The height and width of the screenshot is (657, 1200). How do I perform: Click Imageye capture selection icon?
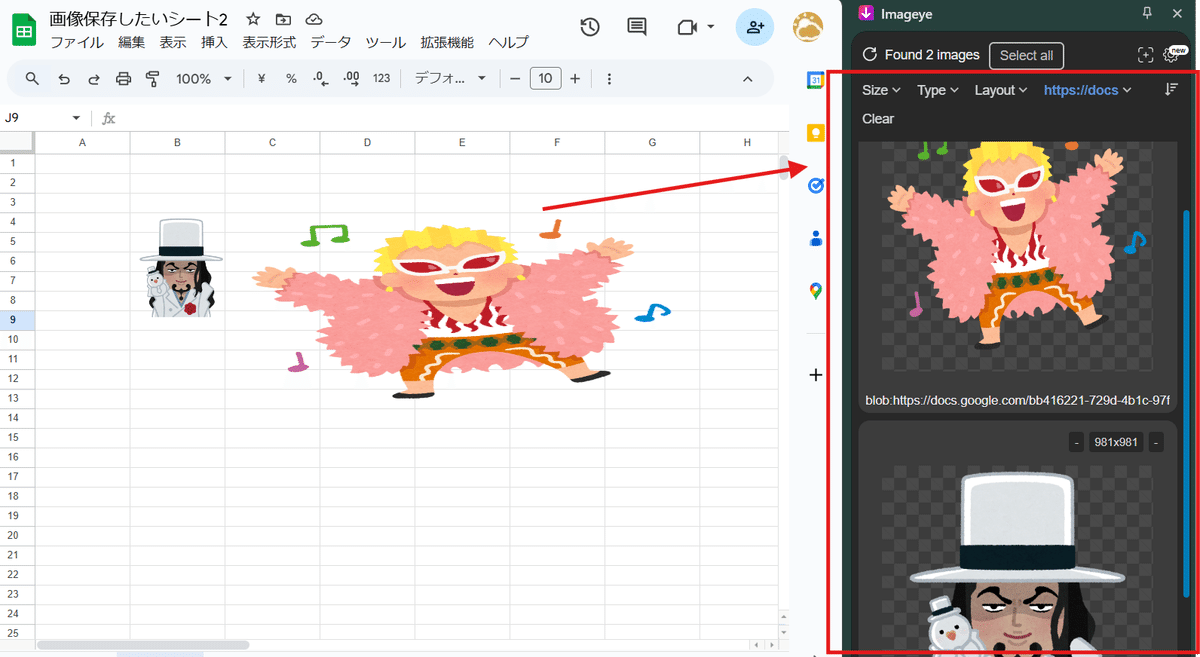1146,55
